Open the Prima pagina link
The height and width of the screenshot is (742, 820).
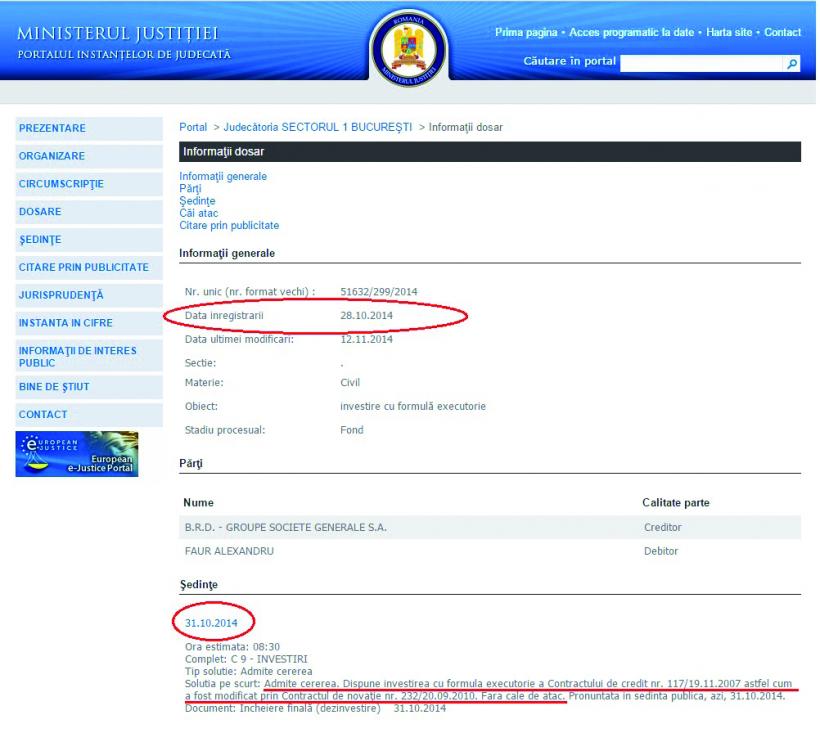[526, 33]
